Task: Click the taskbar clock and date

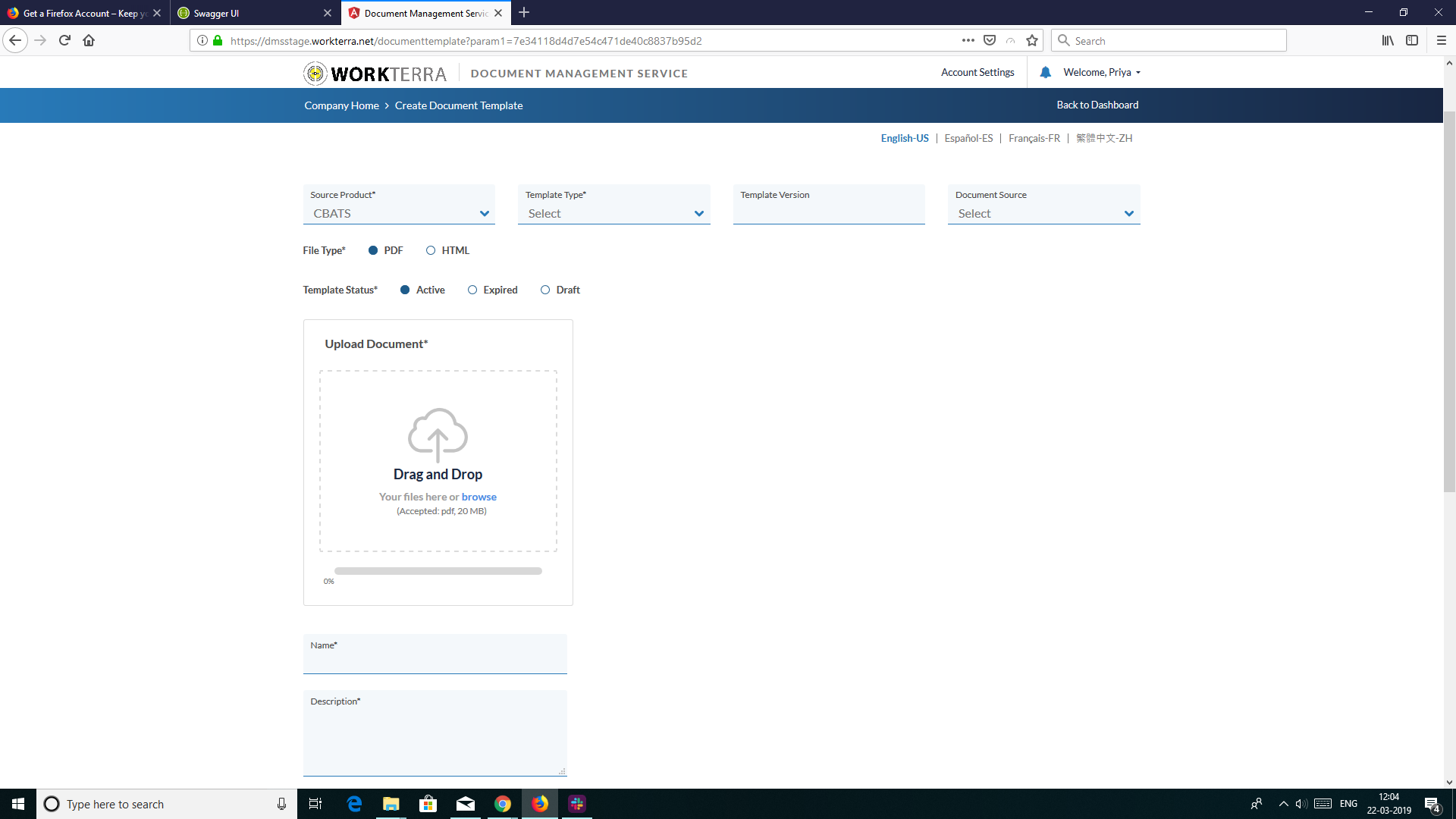Action: 1389,804
